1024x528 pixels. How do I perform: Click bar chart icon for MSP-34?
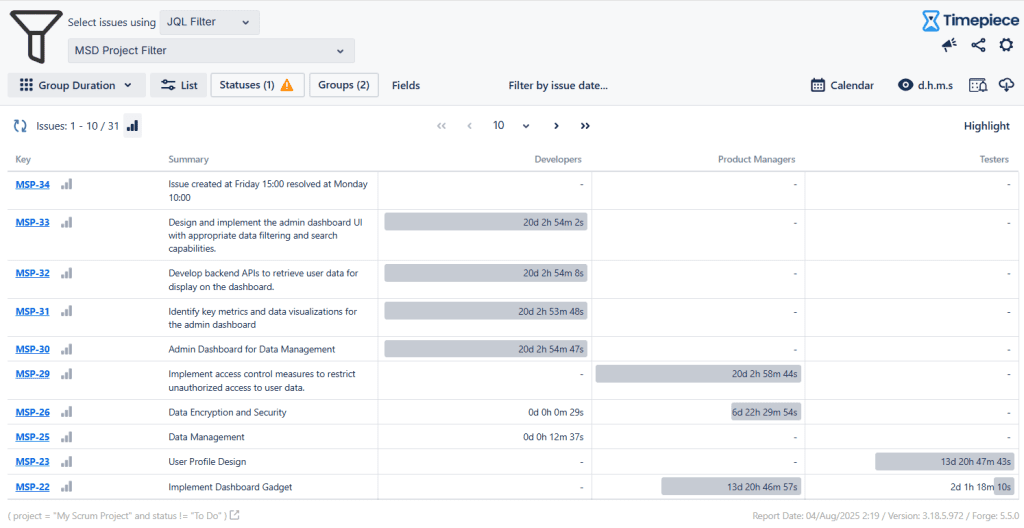pyautogui.click(x=67, y=184)
